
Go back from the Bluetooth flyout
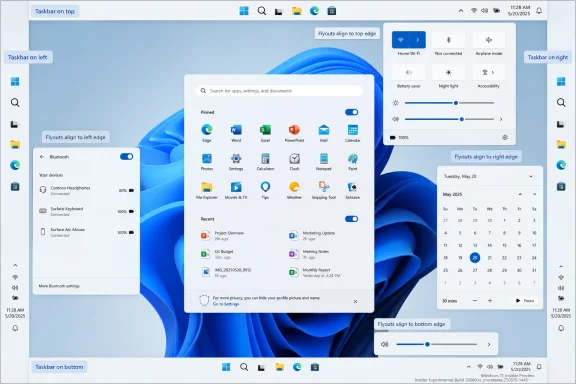[x=42, y=157]
